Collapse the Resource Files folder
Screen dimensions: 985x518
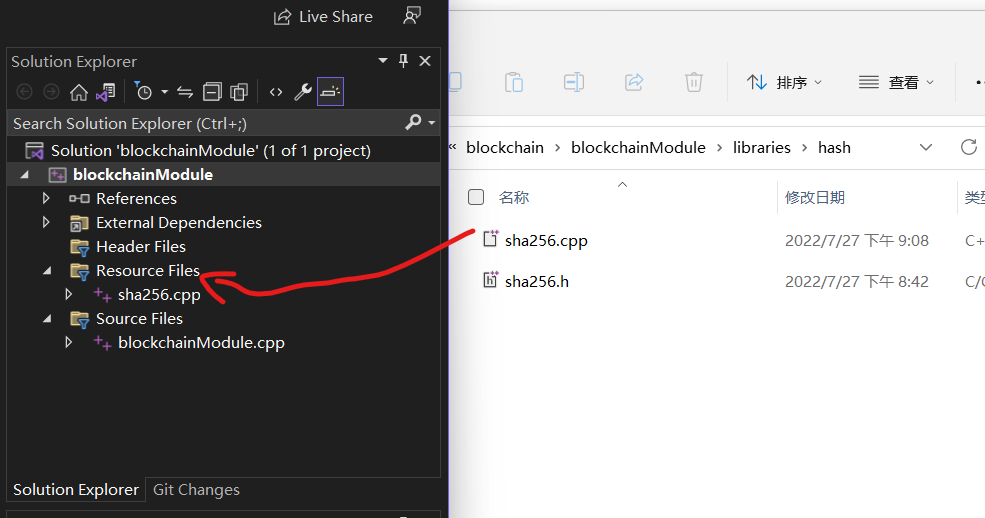coord(47,271)
